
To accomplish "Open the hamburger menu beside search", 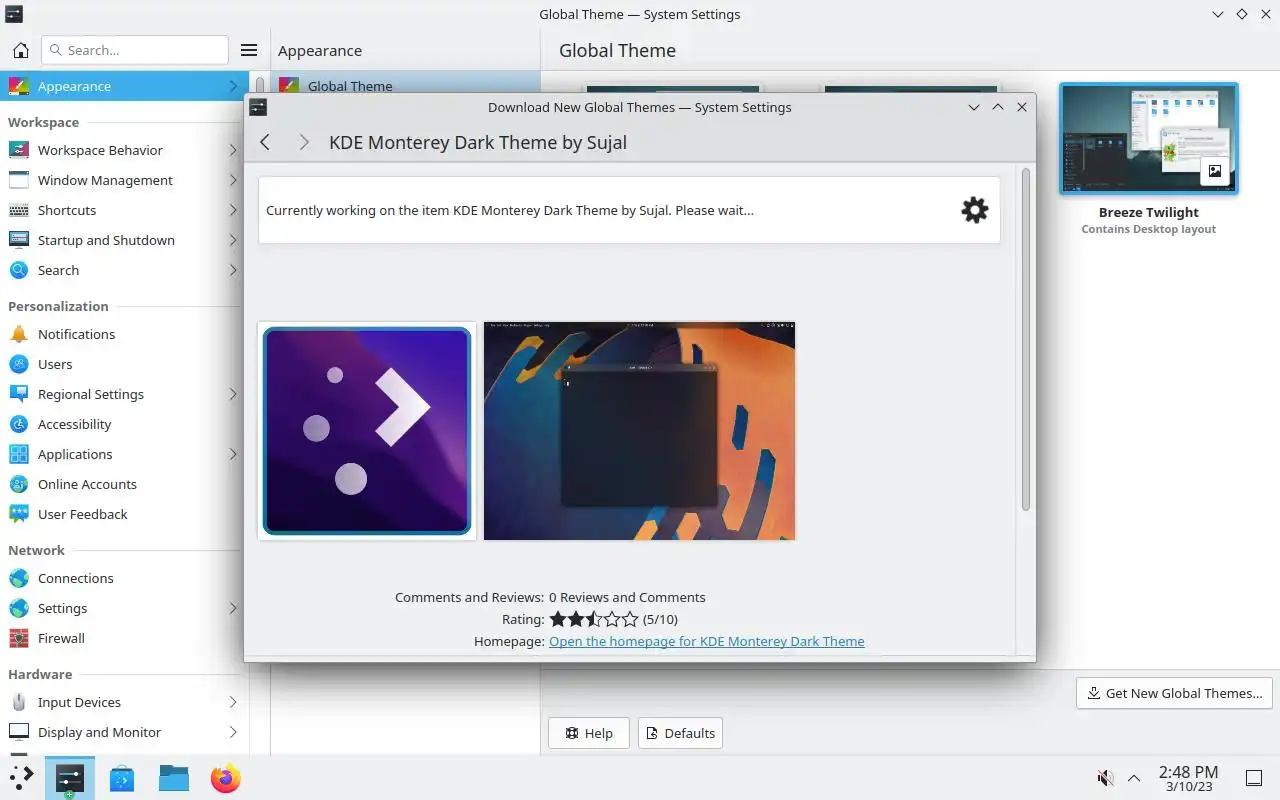I will tap(249, 50).
